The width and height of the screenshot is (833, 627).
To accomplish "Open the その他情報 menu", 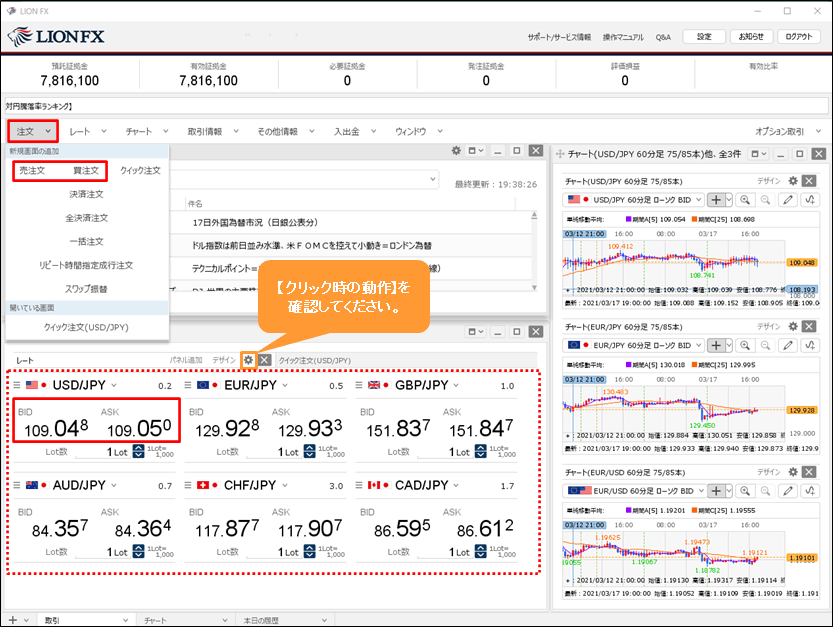I will click(286, 131).
